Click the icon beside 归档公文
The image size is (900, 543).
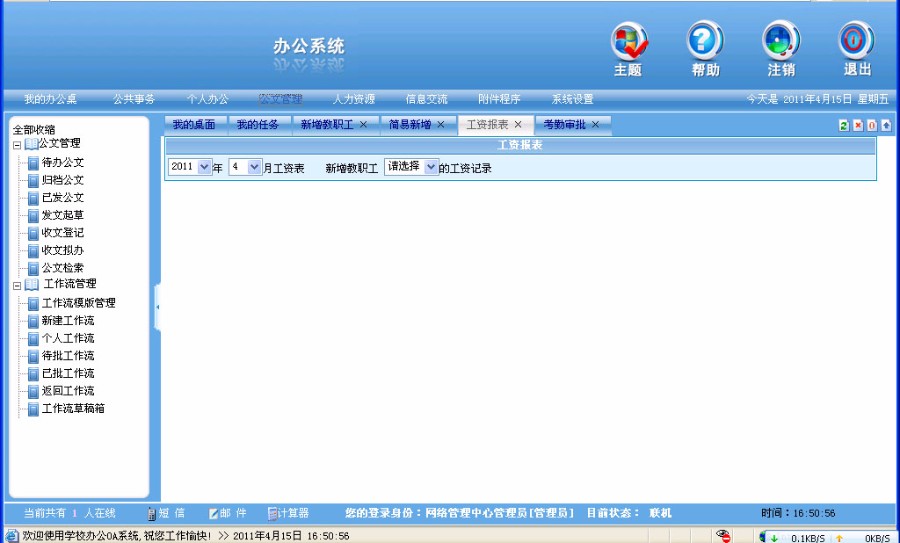[x=33, y=181]
